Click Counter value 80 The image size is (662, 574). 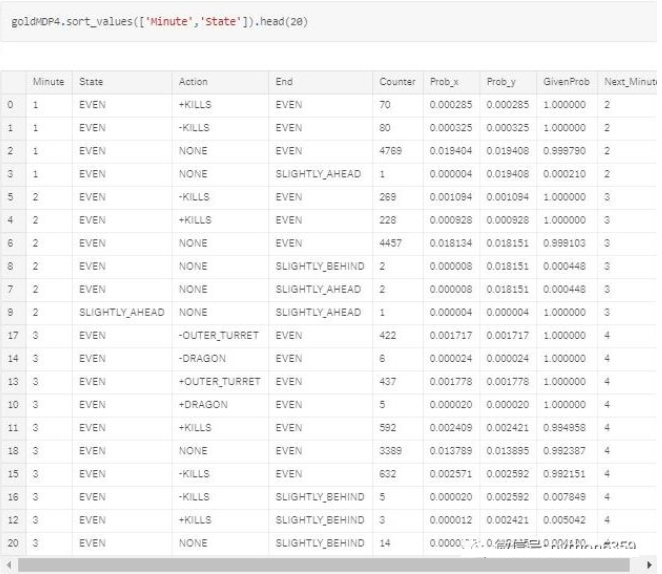pyautogui.click(x=384, y=128)
